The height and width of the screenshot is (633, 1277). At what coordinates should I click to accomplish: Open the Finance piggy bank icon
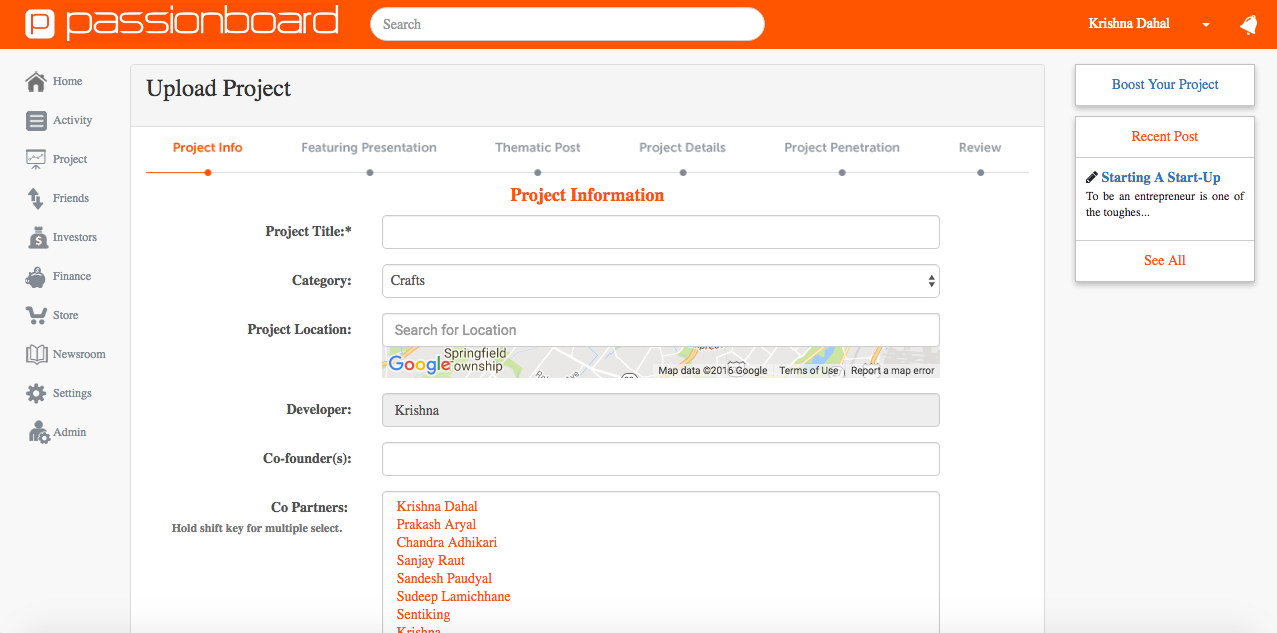[x=36, y=277]
